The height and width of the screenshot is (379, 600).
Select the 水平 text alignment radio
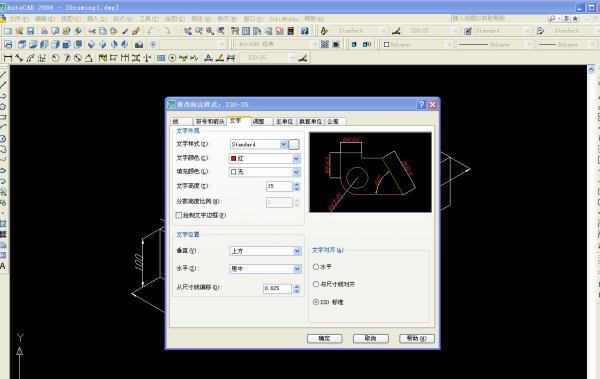click(x=316, y=266)
